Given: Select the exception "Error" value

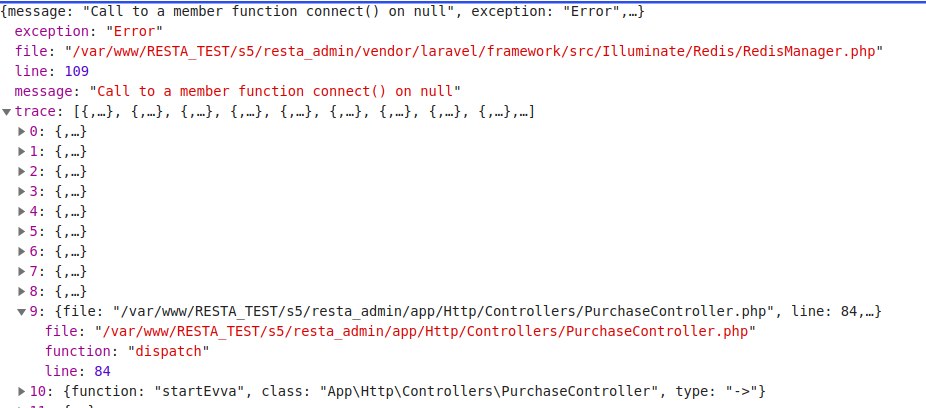Looking at the screenshot, I should [123, 31].
